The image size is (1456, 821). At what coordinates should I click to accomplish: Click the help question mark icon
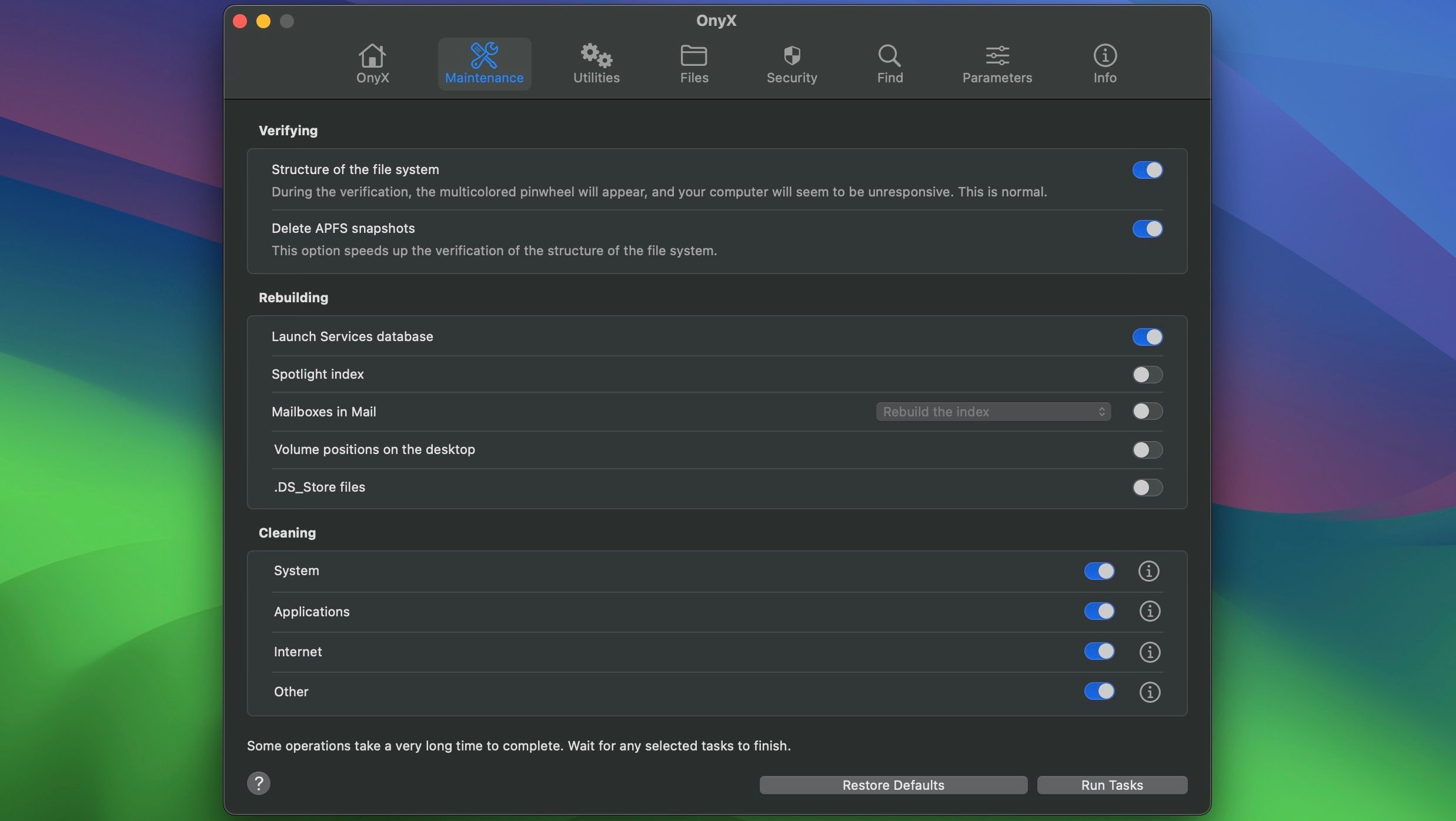point(259,783)
